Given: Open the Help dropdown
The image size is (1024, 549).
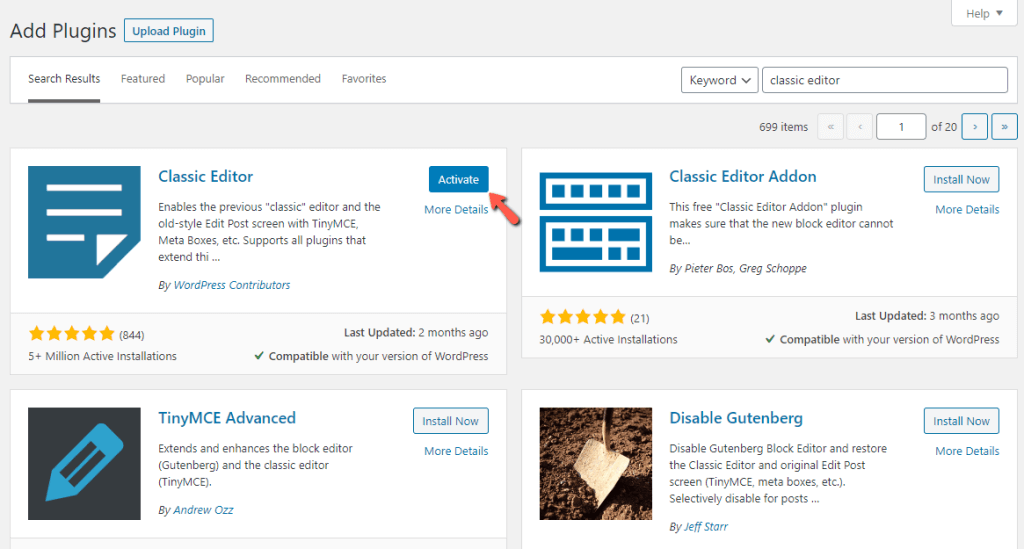Looking at the screenshot, I should click(x=984, y=13).
